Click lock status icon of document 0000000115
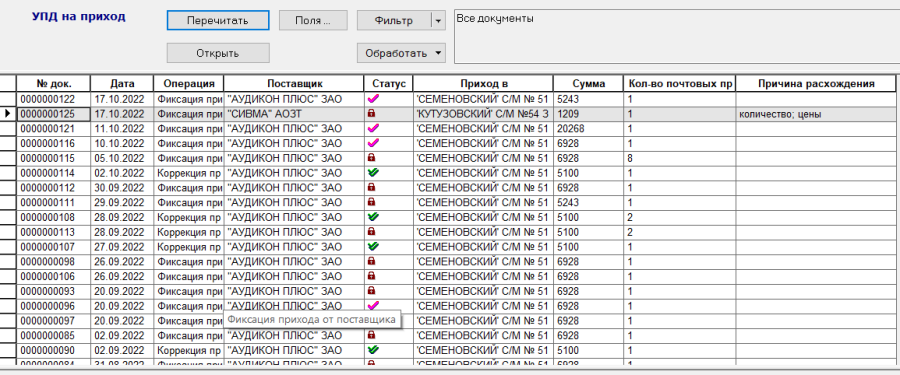Image resolution: width=900 pixels, height=375 pixels. [x=371, y=158]
